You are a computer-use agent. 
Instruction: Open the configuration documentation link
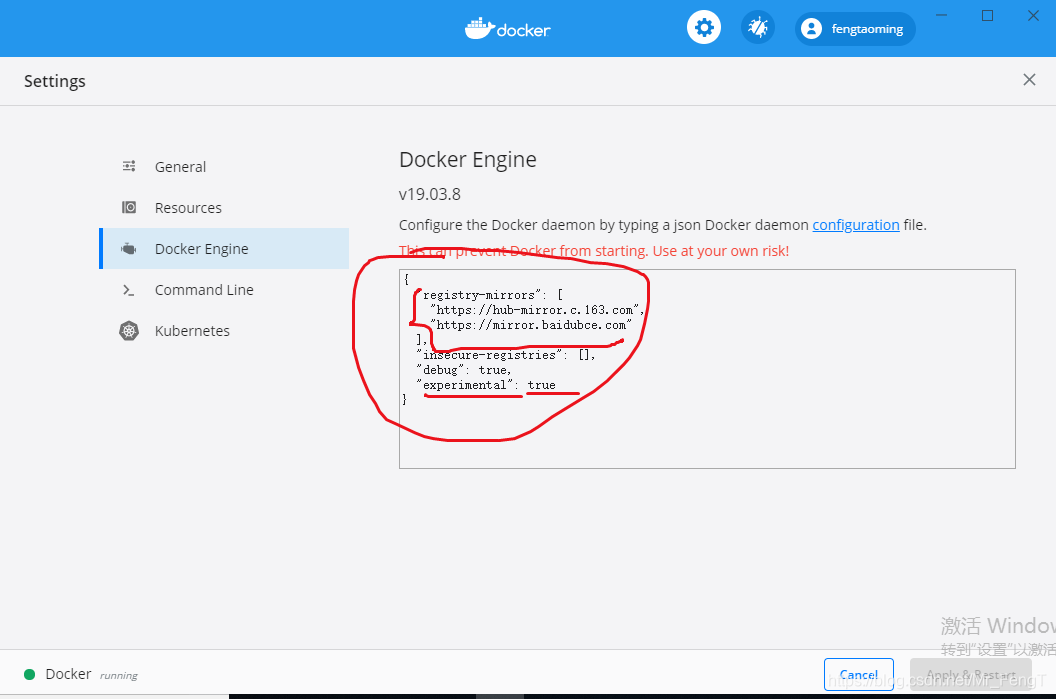(x=856, y=225)
